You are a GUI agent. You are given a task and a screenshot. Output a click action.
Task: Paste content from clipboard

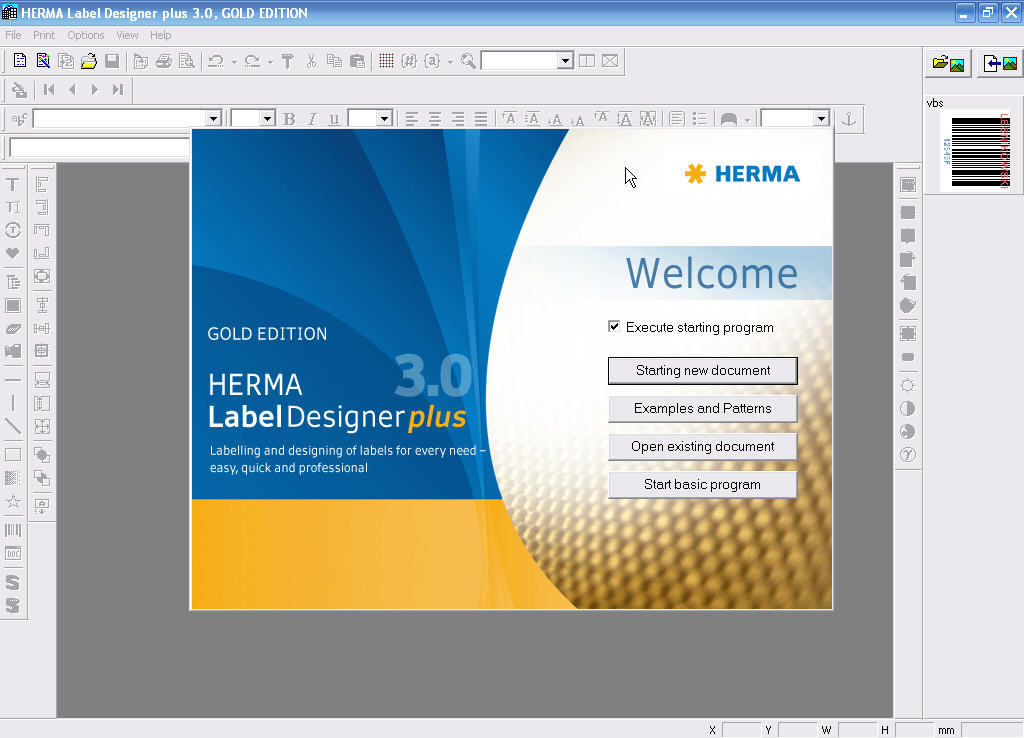[x=358, y=60]
